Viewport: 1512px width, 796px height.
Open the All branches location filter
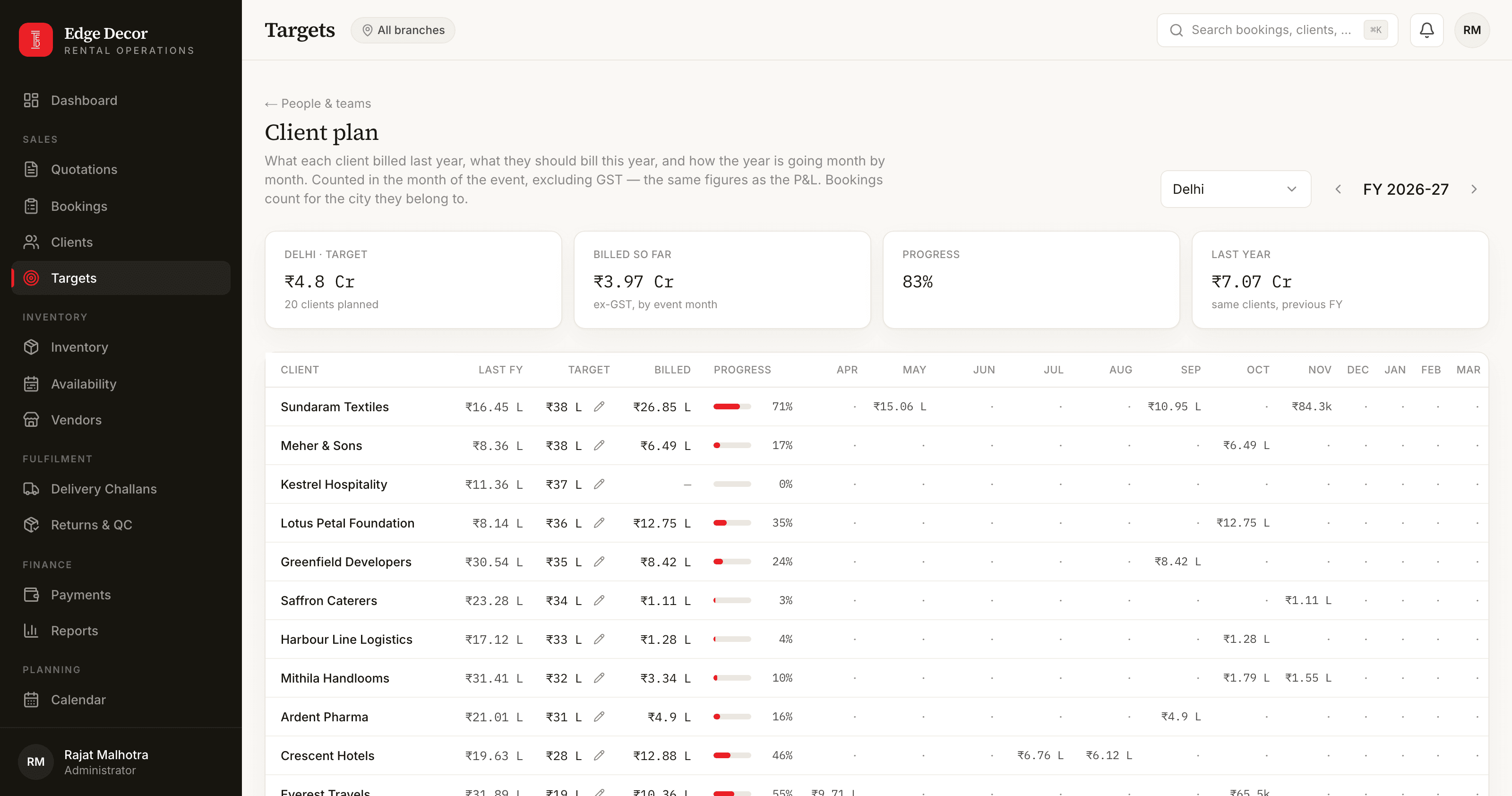tap(403, 30)
